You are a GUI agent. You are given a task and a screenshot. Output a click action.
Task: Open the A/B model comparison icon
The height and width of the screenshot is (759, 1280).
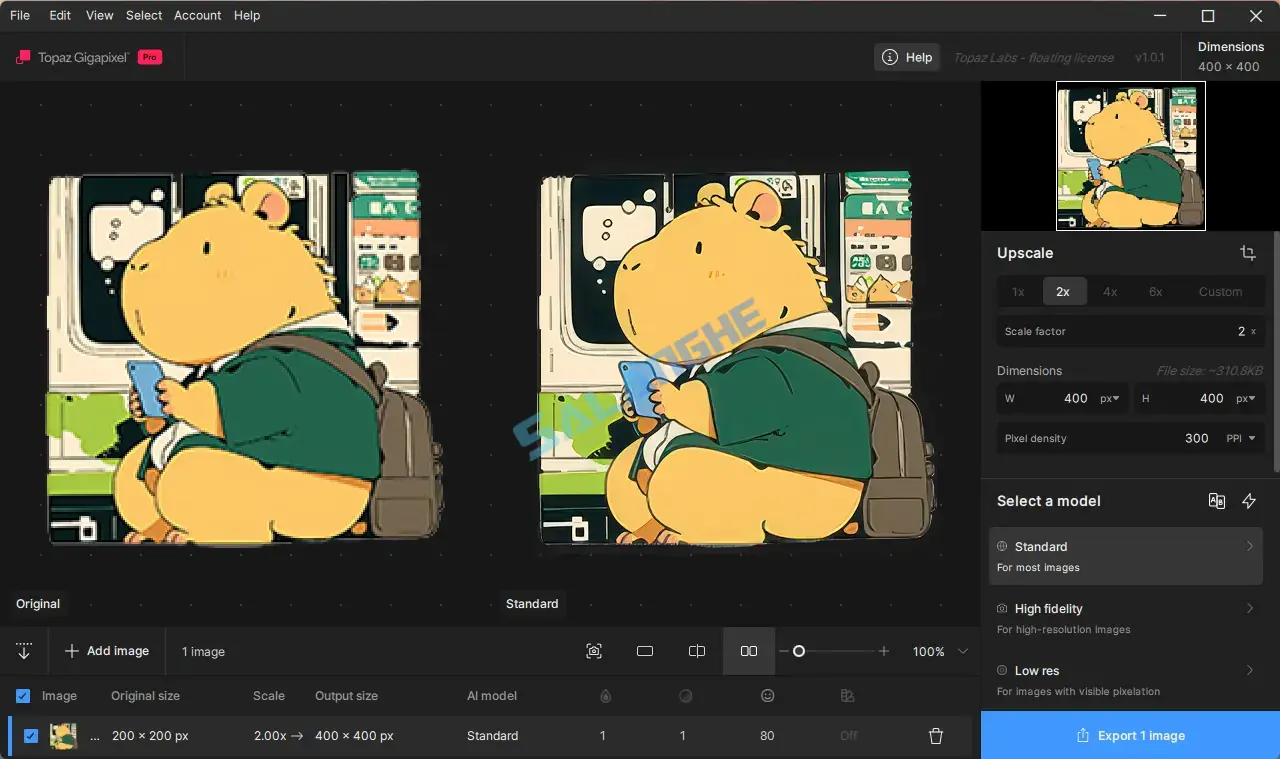pos(1216,500)
